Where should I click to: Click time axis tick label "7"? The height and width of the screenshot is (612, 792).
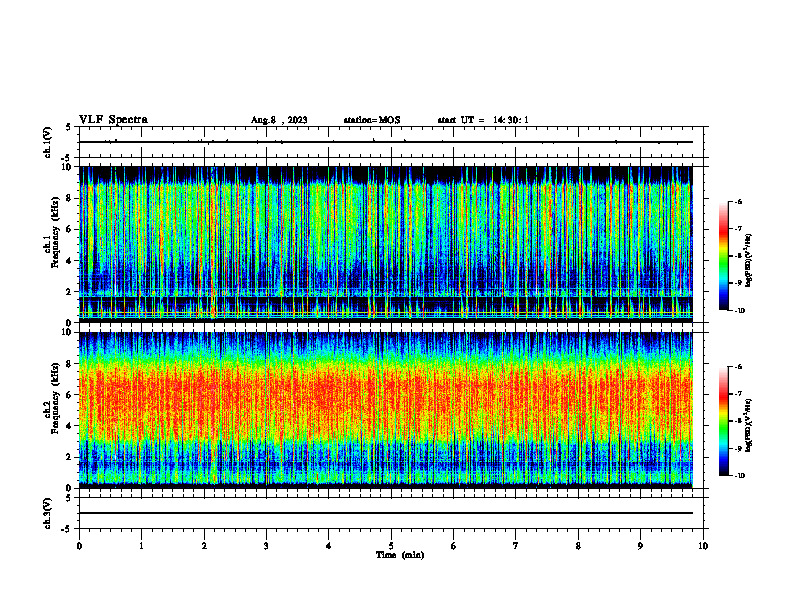(516, 546)
